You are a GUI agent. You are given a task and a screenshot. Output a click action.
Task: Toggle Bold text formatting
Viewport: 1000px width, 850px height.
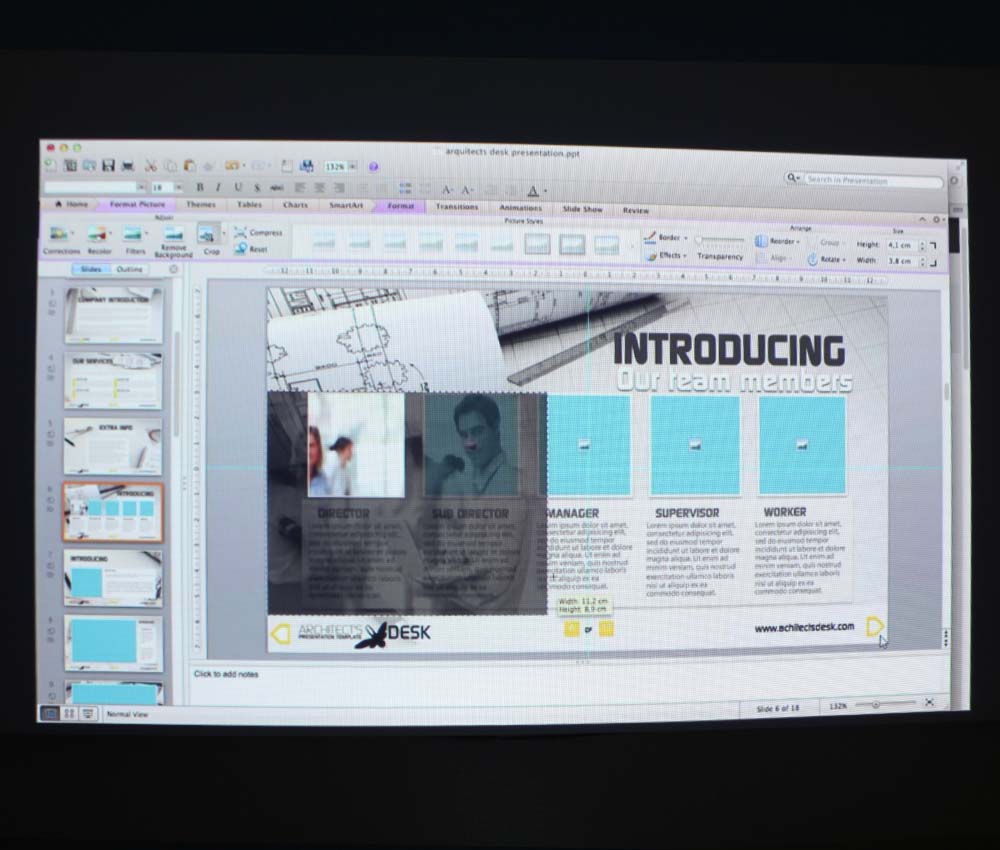200,187
